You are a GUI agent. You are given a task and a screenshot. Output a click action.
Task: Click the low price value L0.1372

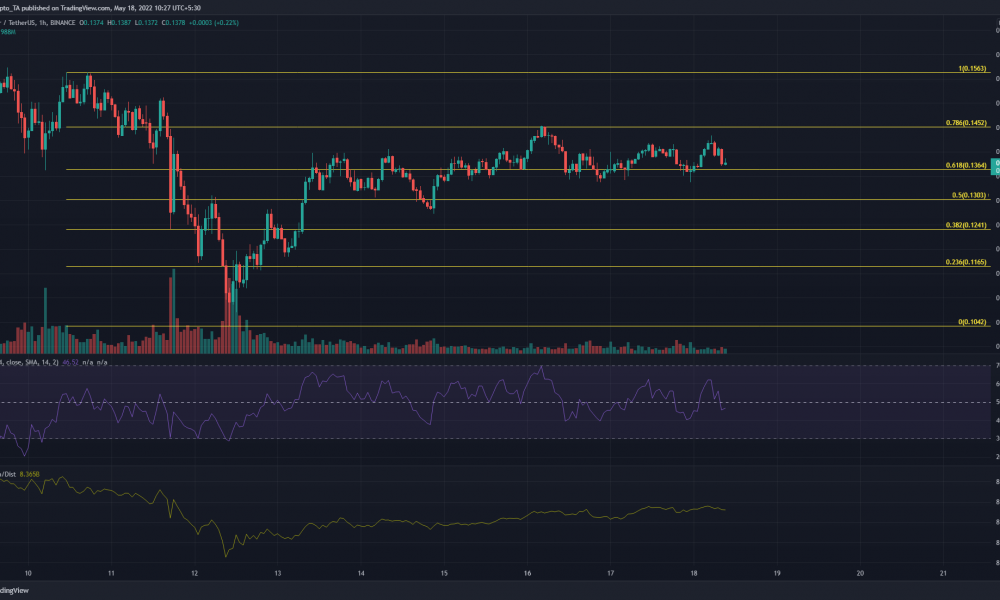click(x=146, y=23)
